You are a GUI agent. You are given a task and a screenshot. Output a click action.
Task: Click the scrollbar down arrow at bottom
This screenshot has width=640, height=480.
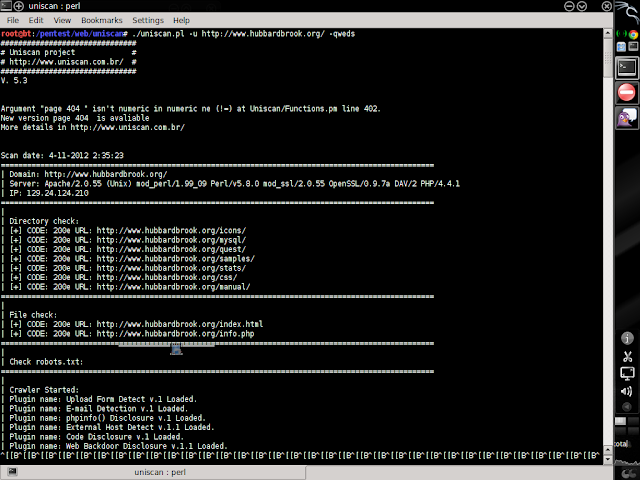click(x=608, y=459)
